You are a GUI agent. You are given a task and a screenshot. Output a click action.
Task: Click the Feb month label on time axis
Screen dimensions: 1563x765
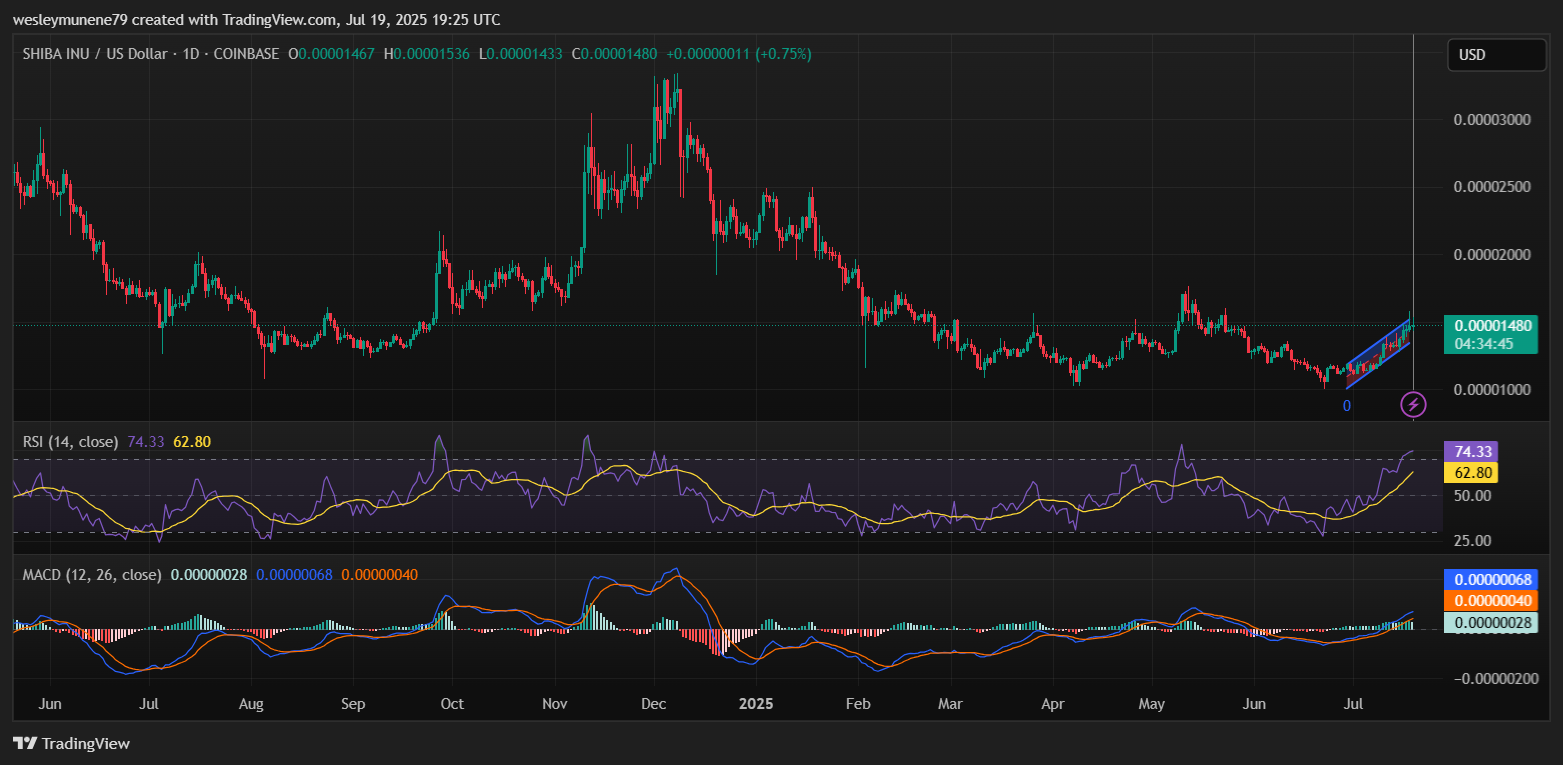857,704
